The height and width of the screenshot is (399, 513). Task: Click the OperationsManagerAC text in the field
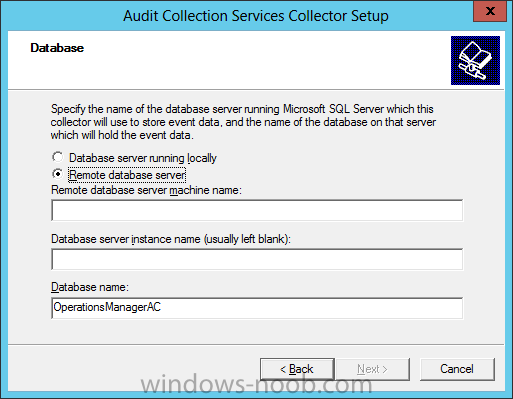[x=107, y=307]
